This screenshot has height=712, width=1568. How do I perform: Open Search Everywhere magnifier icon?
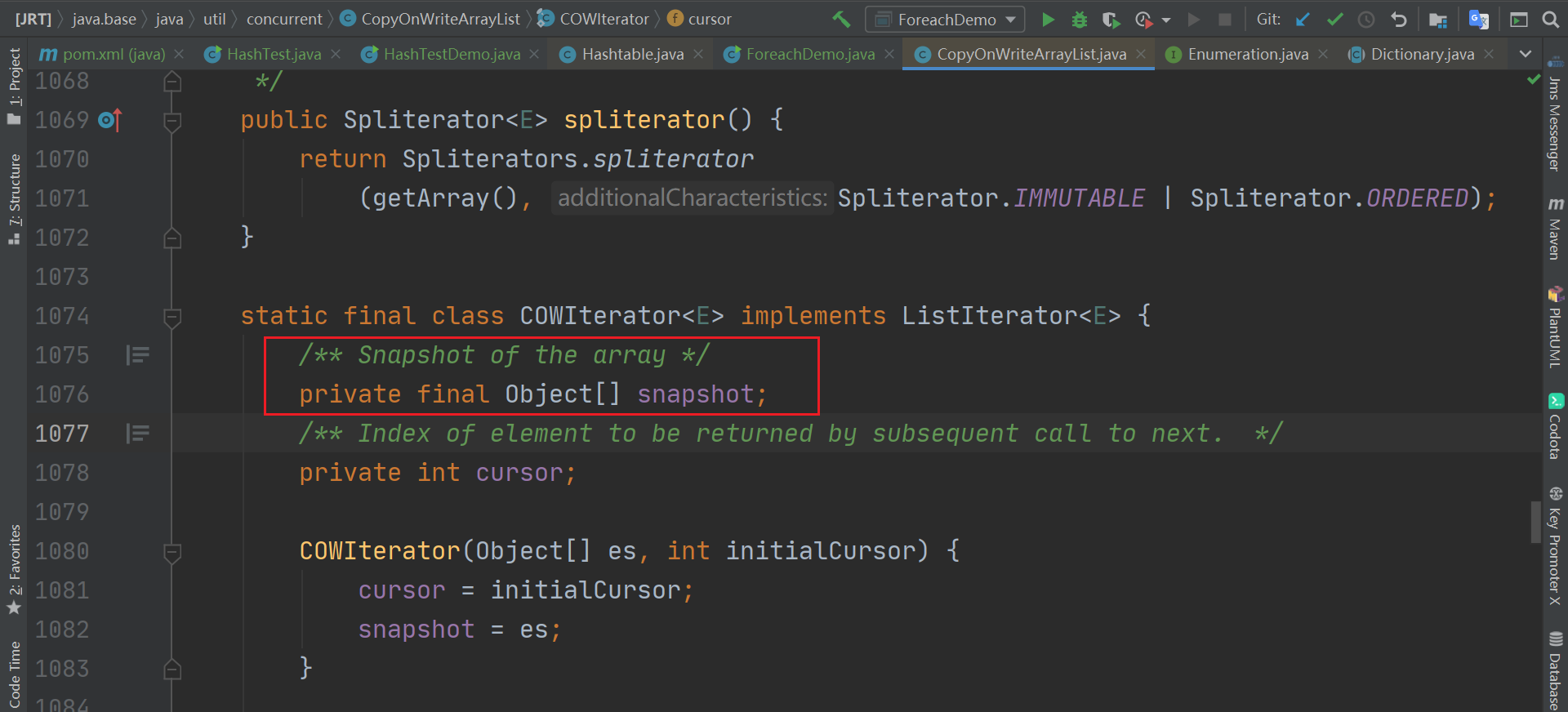[1551, 20]
